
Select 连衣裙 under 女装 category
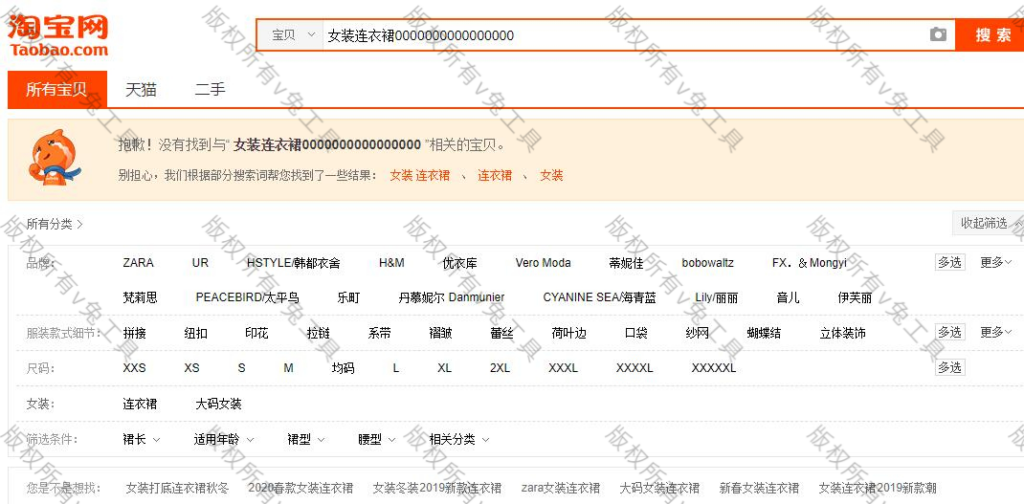(140, 403)
